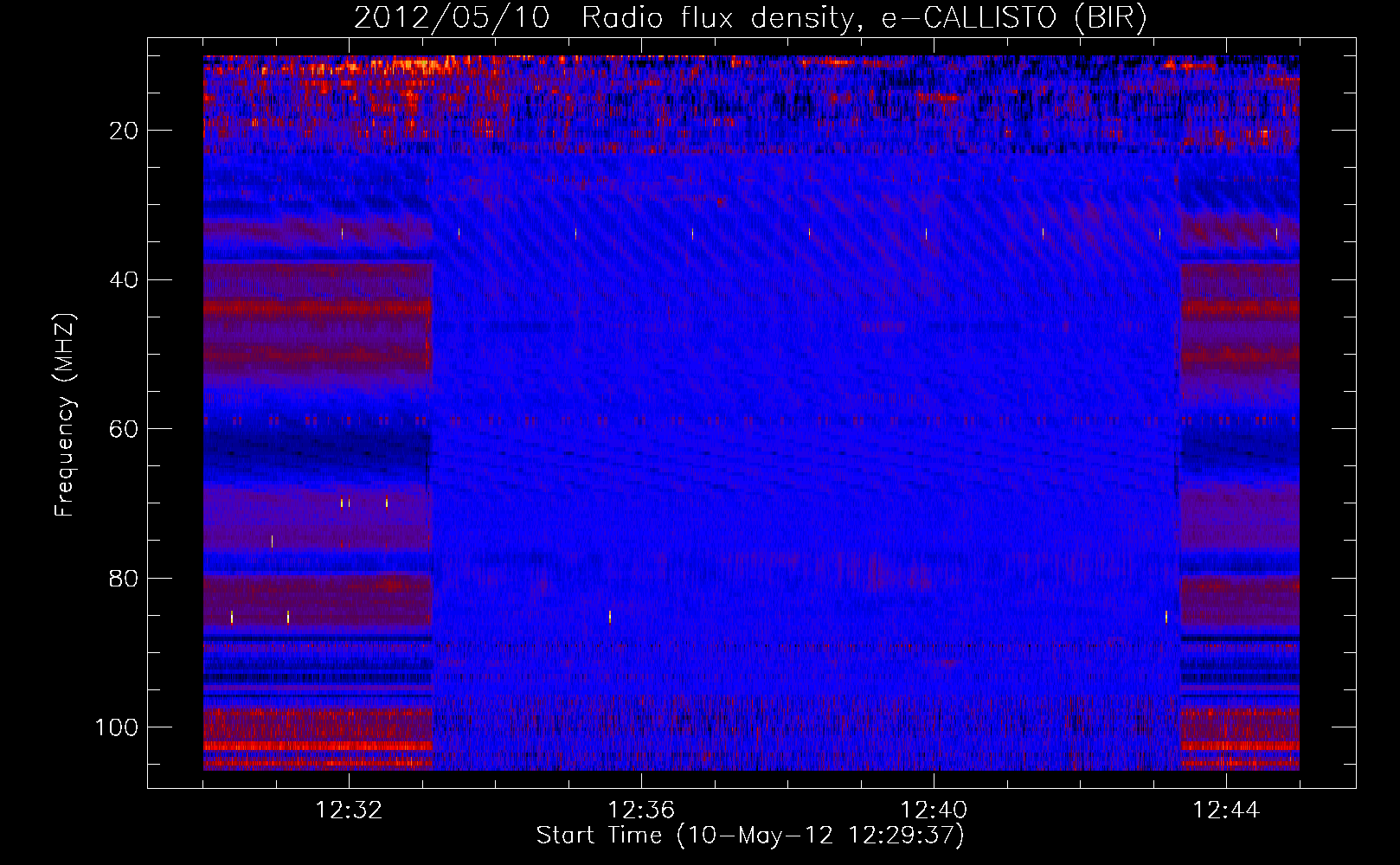Click the 'Frequency (MHZ)' y-axis label
The image size is (1400, 865).
(x=65, y=415)
